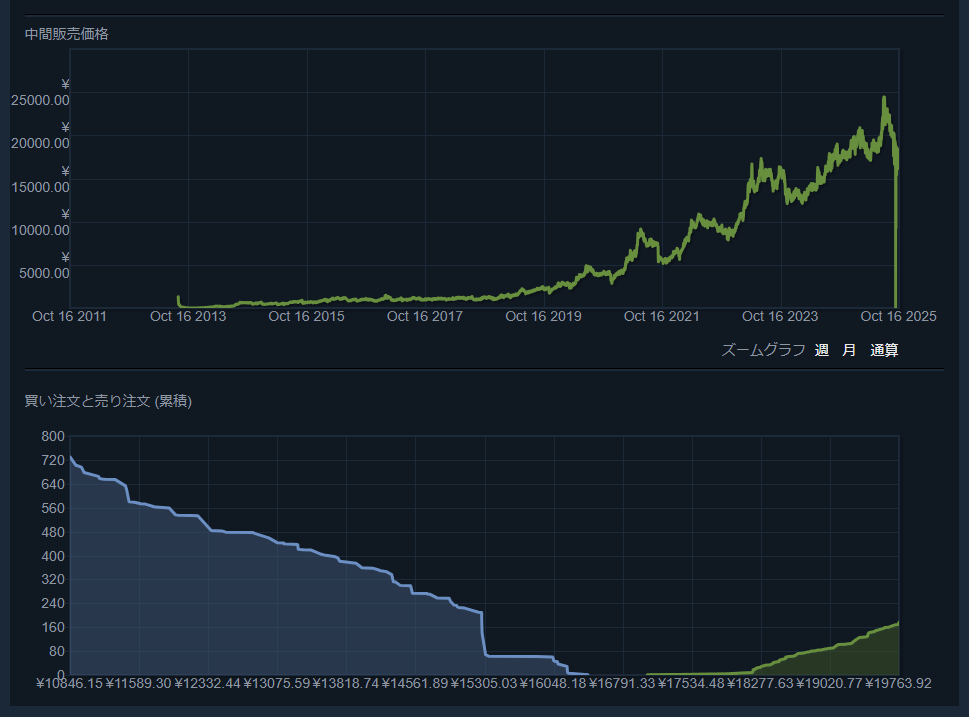Viewport: 969px width, 717px height.
Task: Click the Oct 16 2011 date label
Action: pyautogui.click(x=69, y=317)
